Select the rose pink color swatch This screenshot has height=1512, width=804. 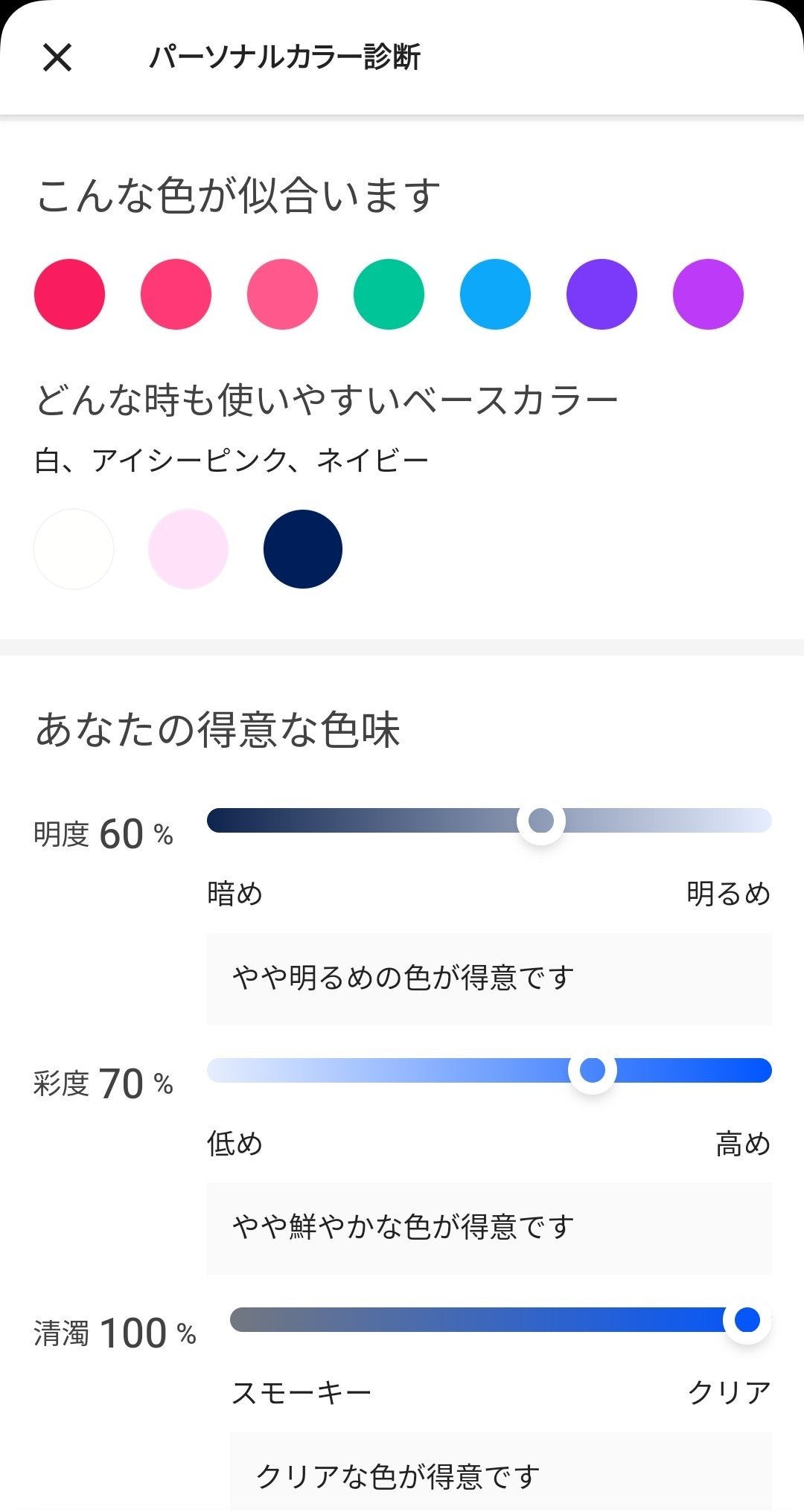tap(176, 294)
